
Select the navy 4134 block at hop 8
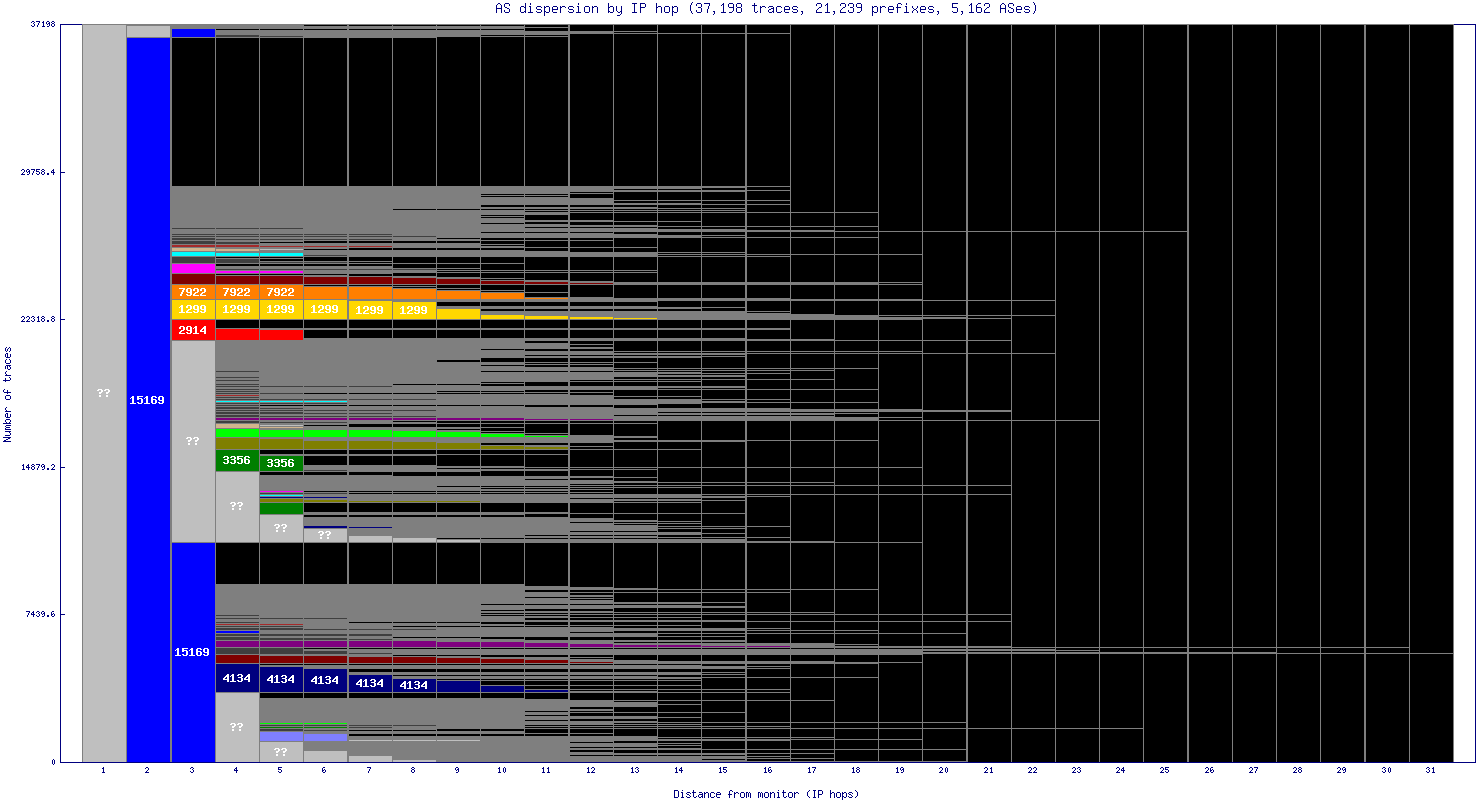click(x=413, y=685)
